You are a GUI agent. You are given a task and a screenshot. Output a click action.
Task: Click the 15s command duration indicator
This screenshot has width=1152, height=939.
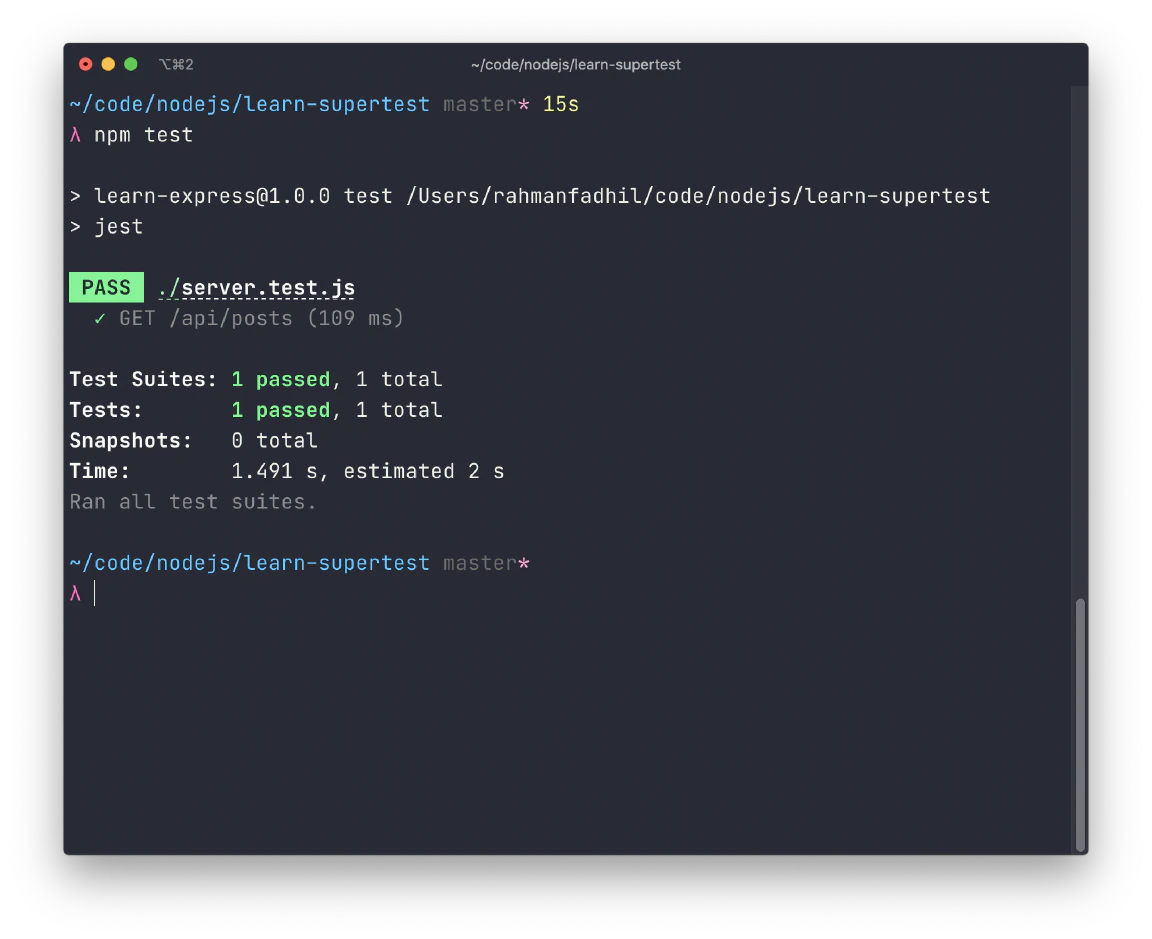(x=561, y=104)
